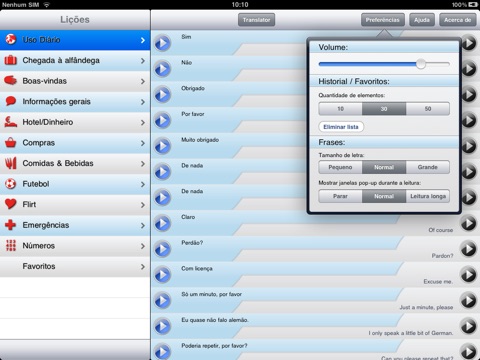Open Futebol lesson chevron
Image resolution: width=480 pixels, height=360 pixels.
(143, 184)
